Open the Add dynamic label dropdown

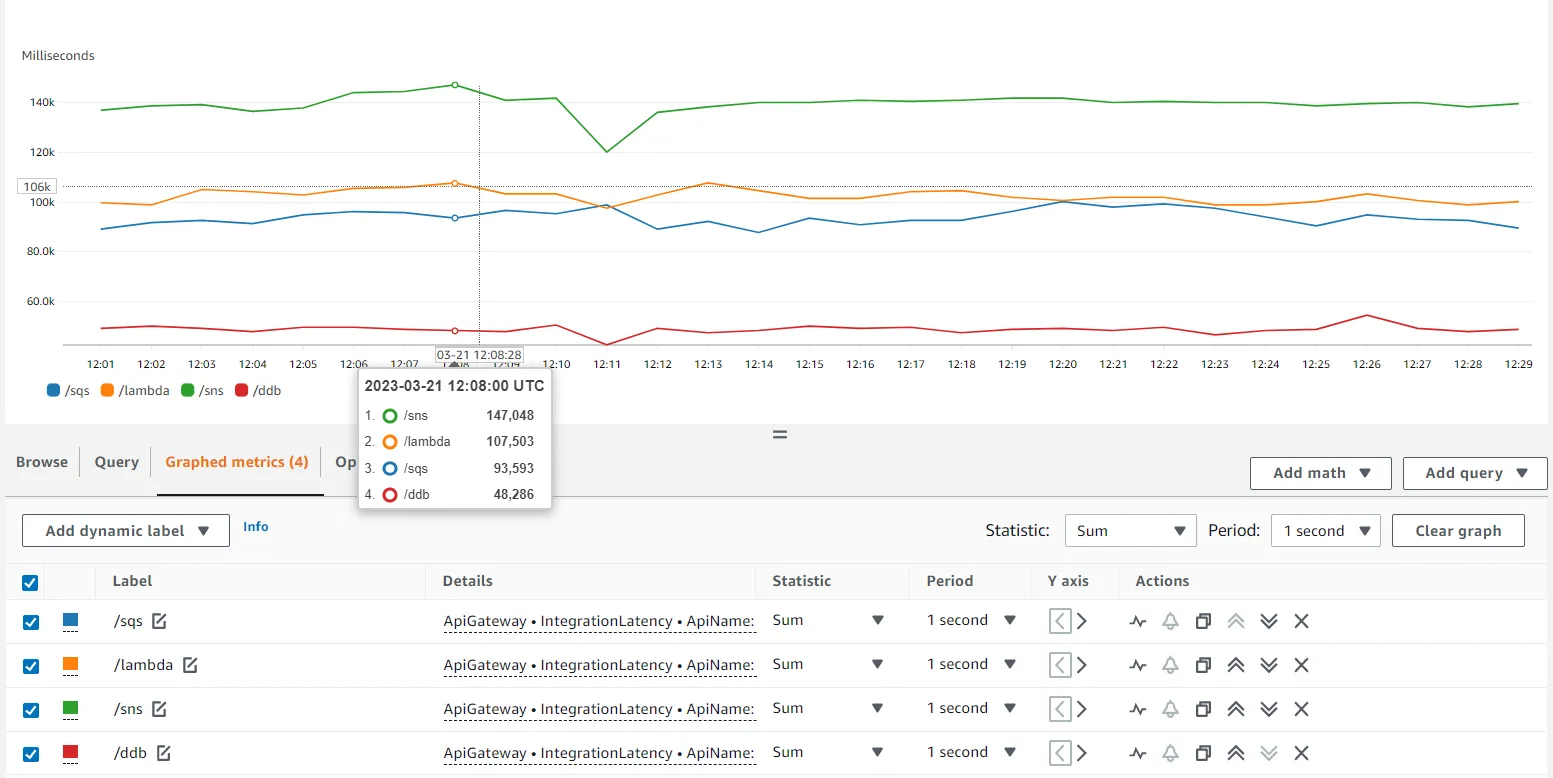pos(126,531)
